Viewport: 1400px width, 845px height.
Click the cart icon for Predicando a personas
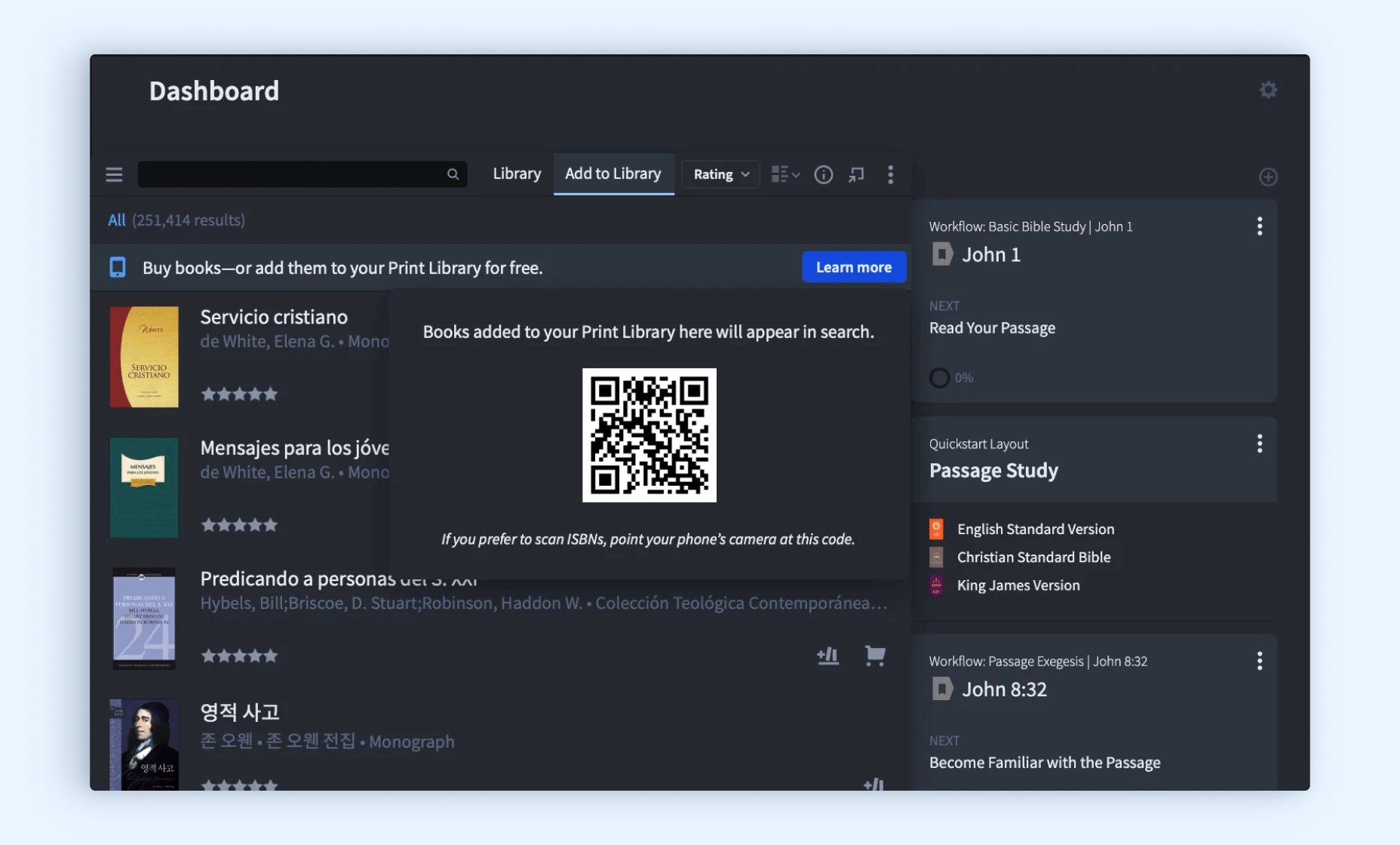[875, 656]
